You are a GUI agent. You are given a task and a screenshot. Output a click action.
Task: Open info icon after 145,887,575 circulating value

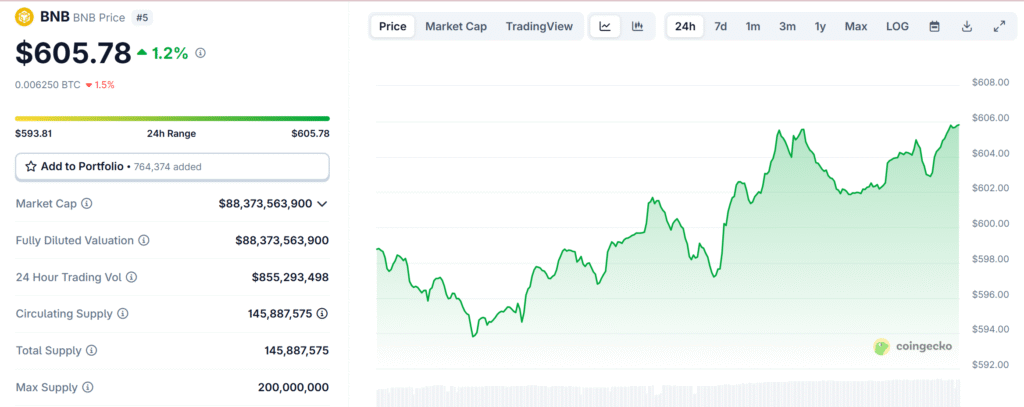point(322,314)
